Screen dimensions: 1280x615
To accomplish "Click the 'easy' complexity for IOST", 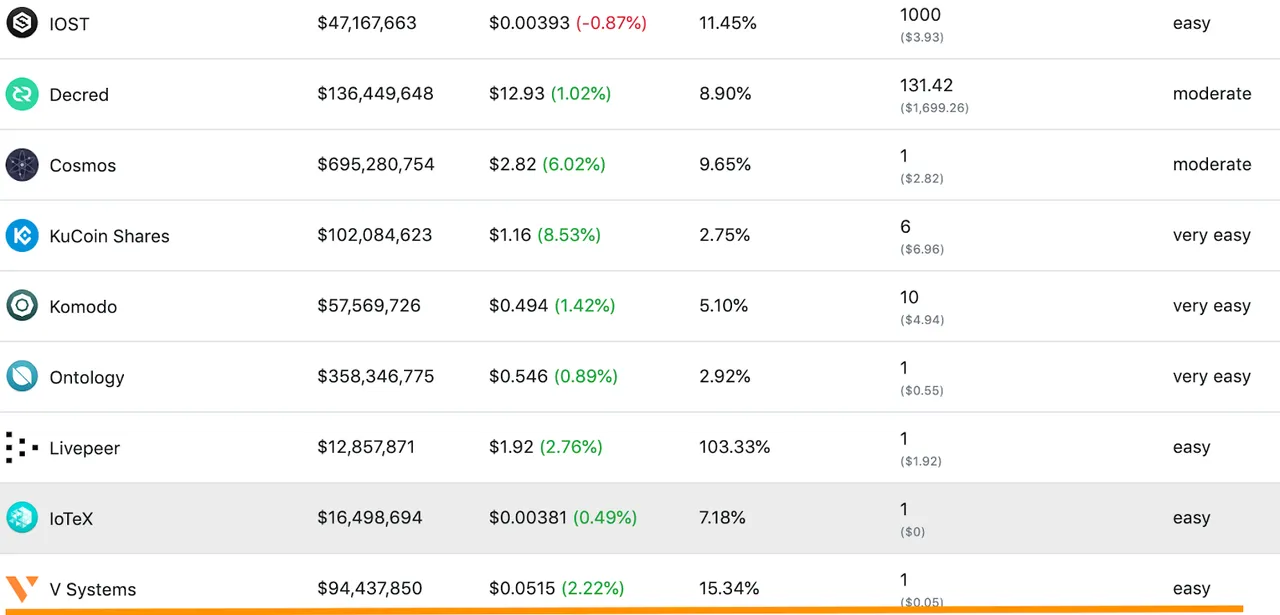I will (x=1192, y=24).
